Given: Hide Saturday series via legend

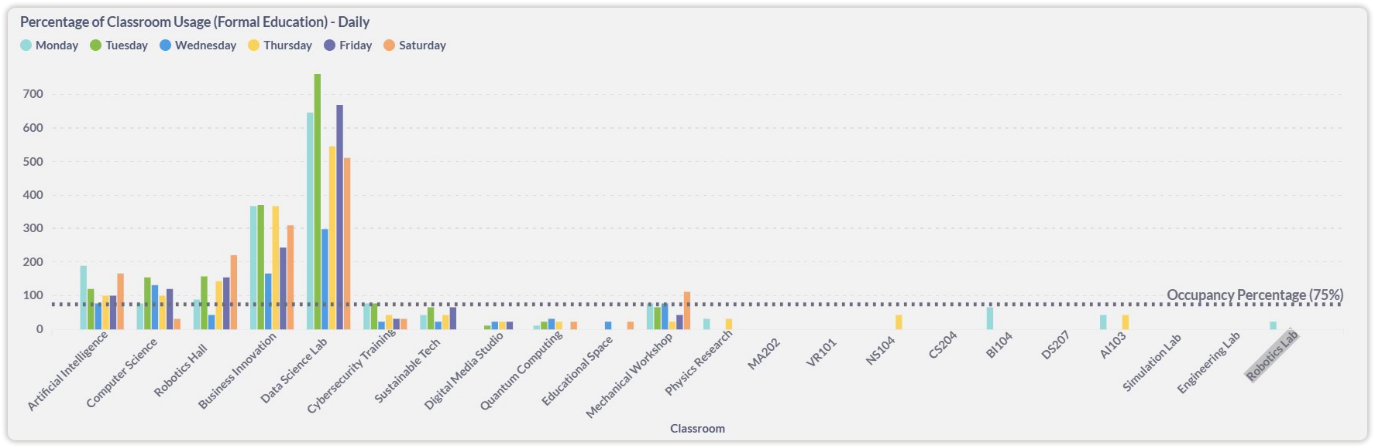Looking at the screenshot, I should (x=413, y=45).
